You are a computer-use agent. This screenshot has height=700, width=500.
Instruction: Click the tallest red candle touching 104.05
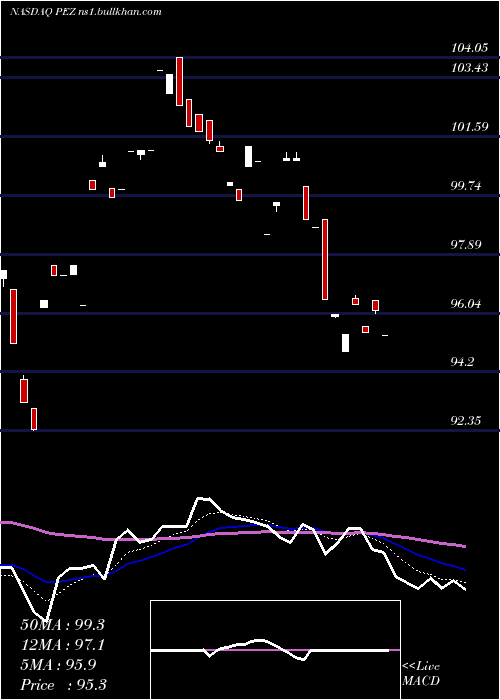(179, 81)
